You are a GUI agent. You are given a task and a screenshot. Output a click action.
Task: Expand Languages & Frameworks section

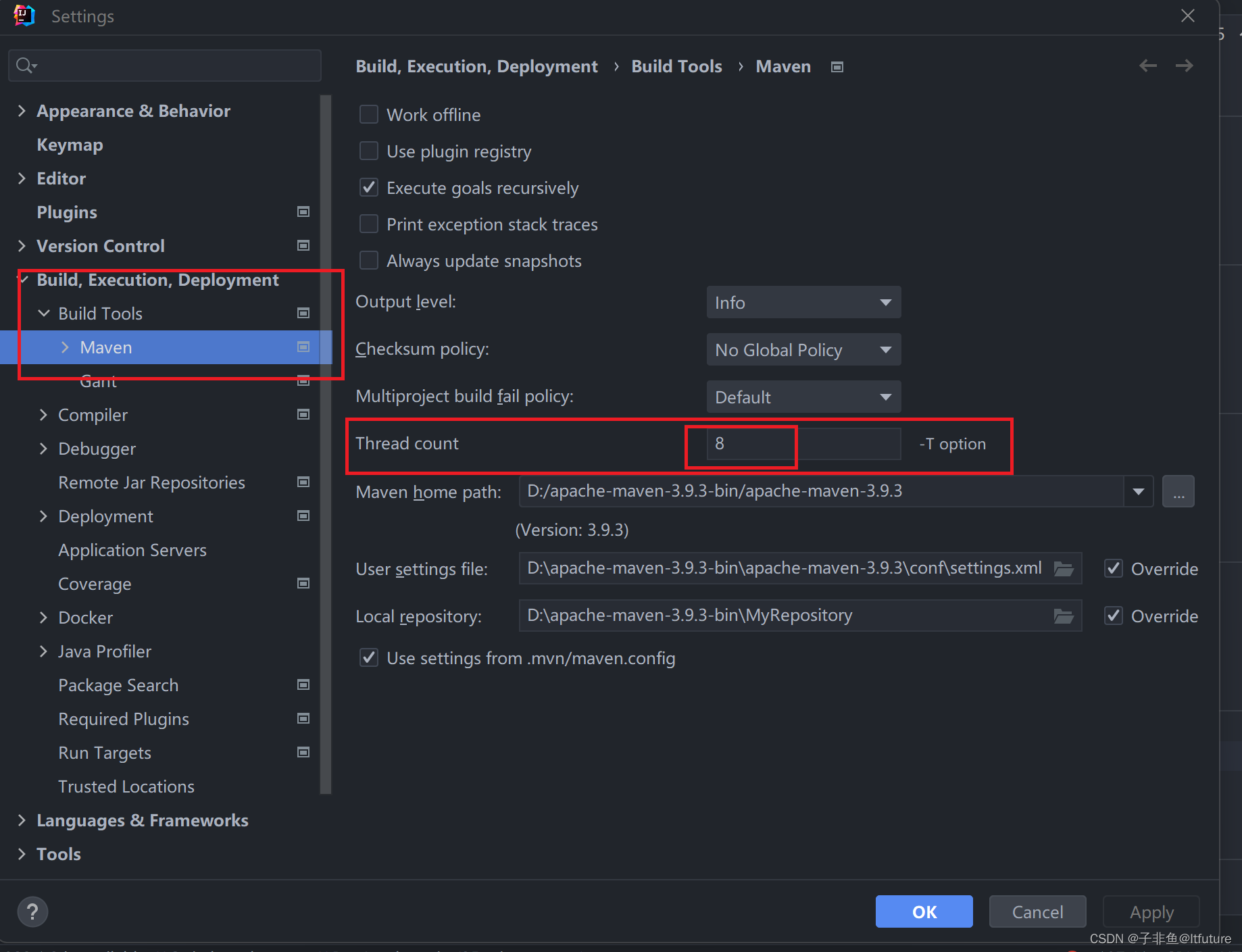(x=22, y=820)
